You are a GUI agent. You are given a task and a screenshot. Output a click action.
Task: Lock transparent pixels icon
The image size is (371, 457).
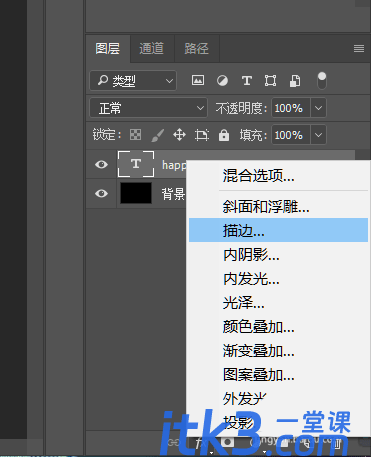135,135
